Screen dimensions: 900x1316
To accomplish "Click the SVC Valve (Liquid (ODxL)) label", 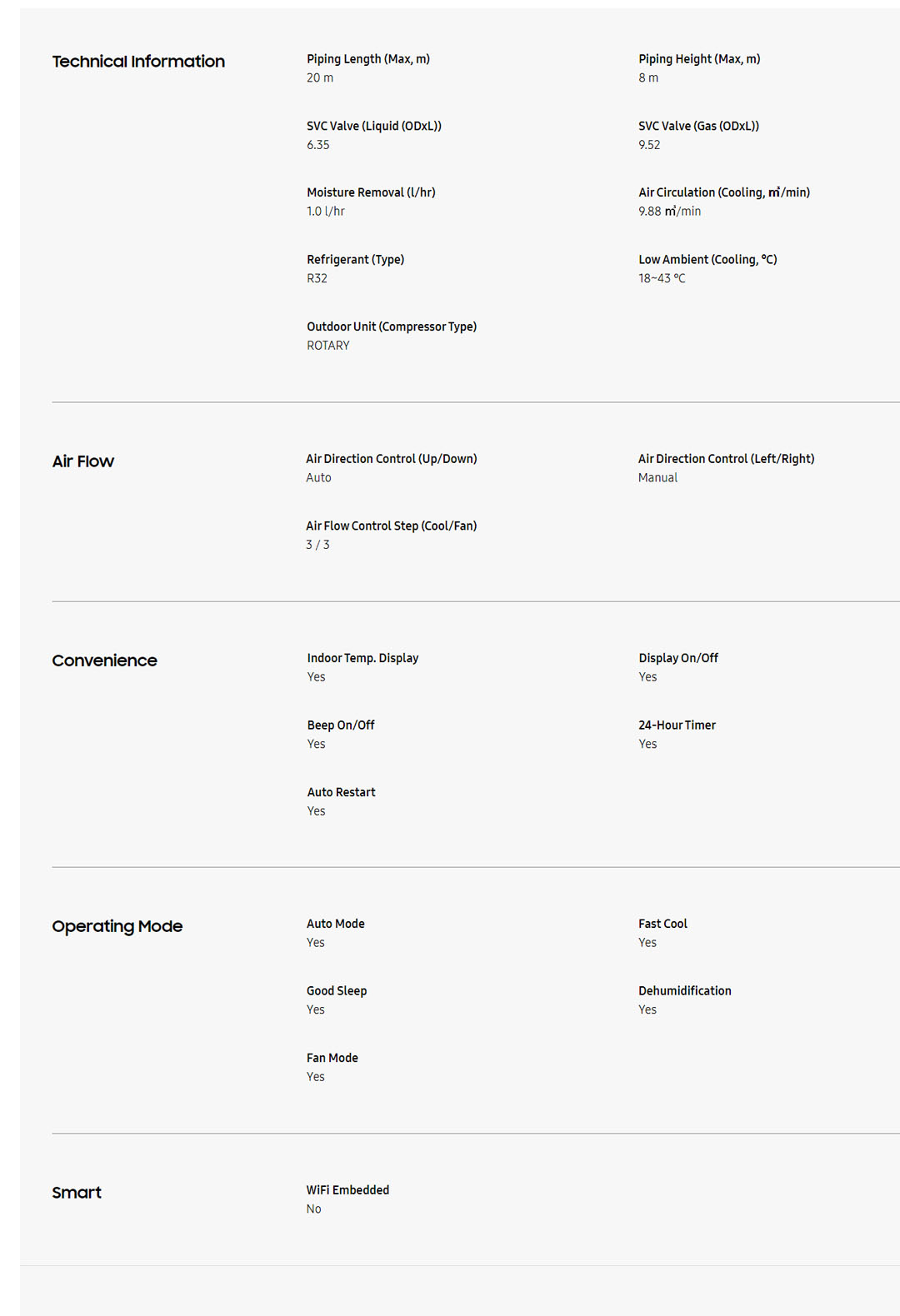I will tap(374, 126).
